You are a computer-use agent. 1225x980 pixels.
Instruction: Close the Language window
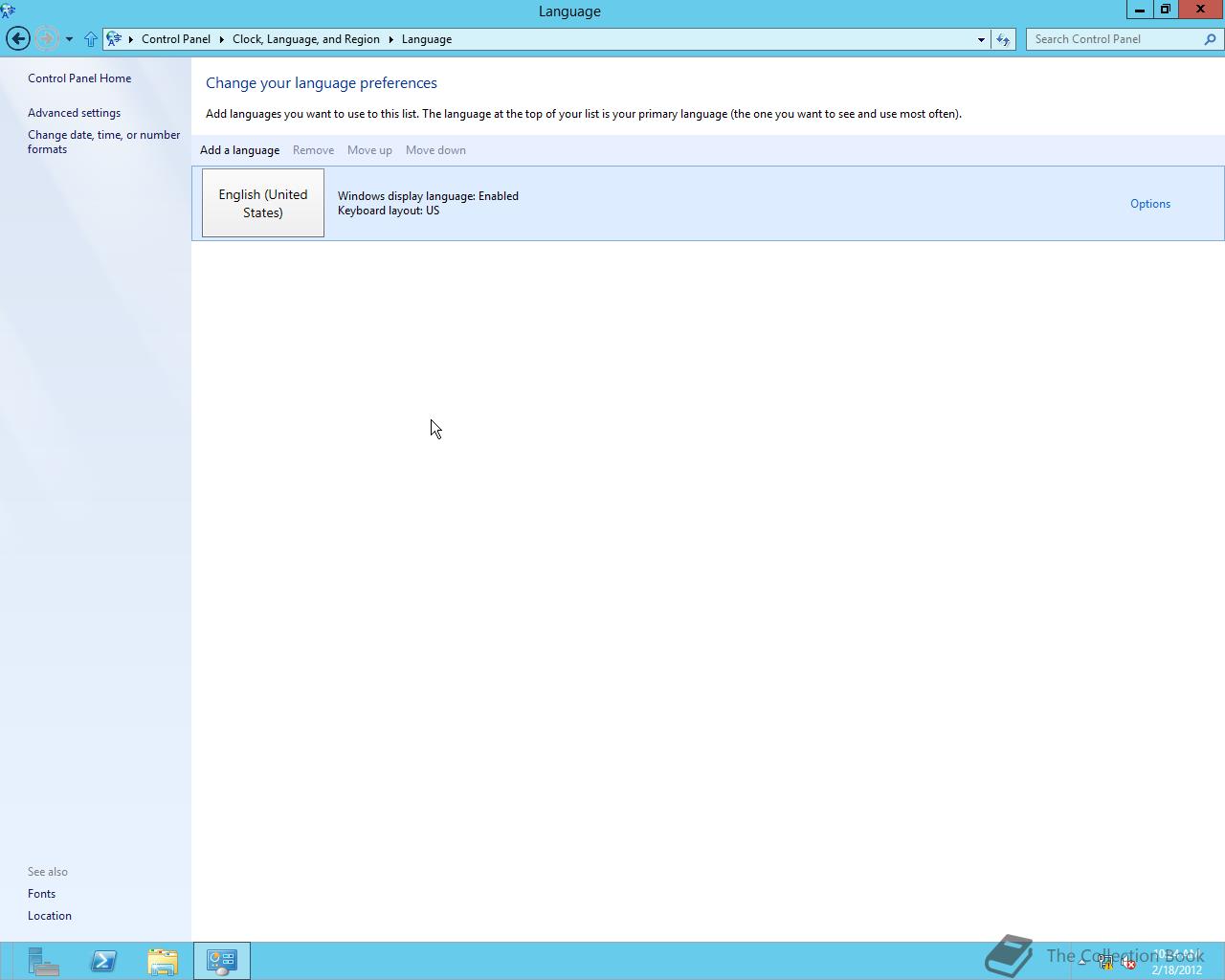[1200, 10]
